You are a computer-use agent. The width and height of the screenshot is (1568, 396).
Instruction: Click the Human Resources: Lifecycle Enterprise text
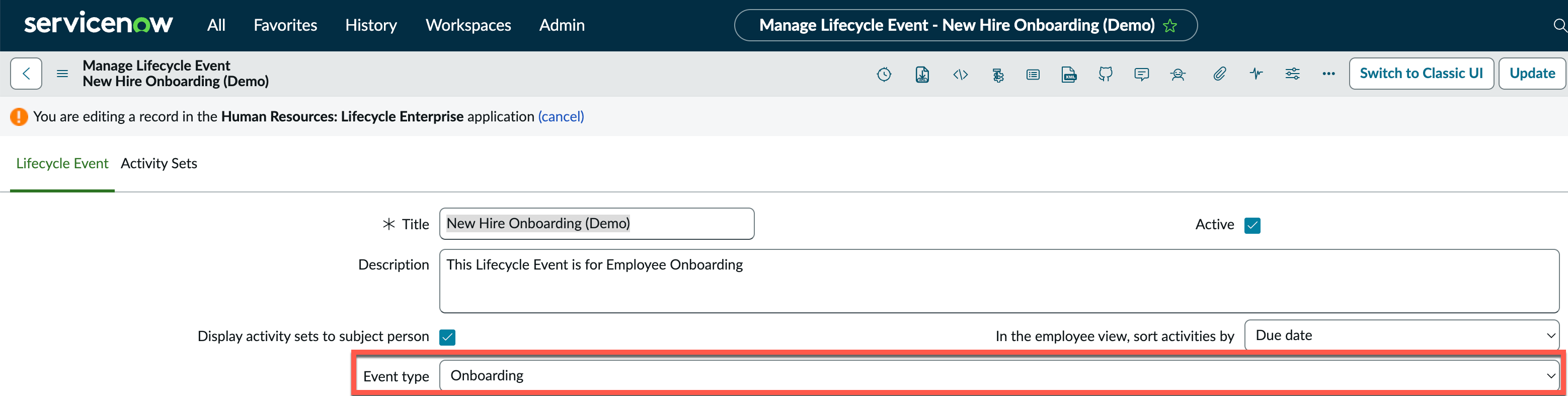pos(342,116)
